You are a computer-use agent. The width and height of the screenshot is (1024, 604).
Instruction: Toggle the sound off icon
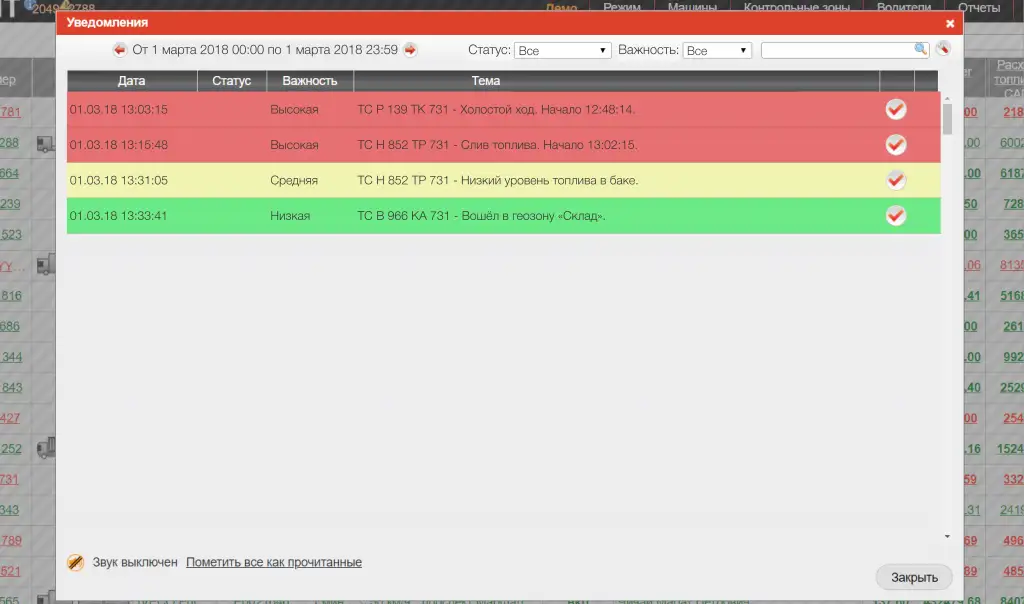coord(76,563)
